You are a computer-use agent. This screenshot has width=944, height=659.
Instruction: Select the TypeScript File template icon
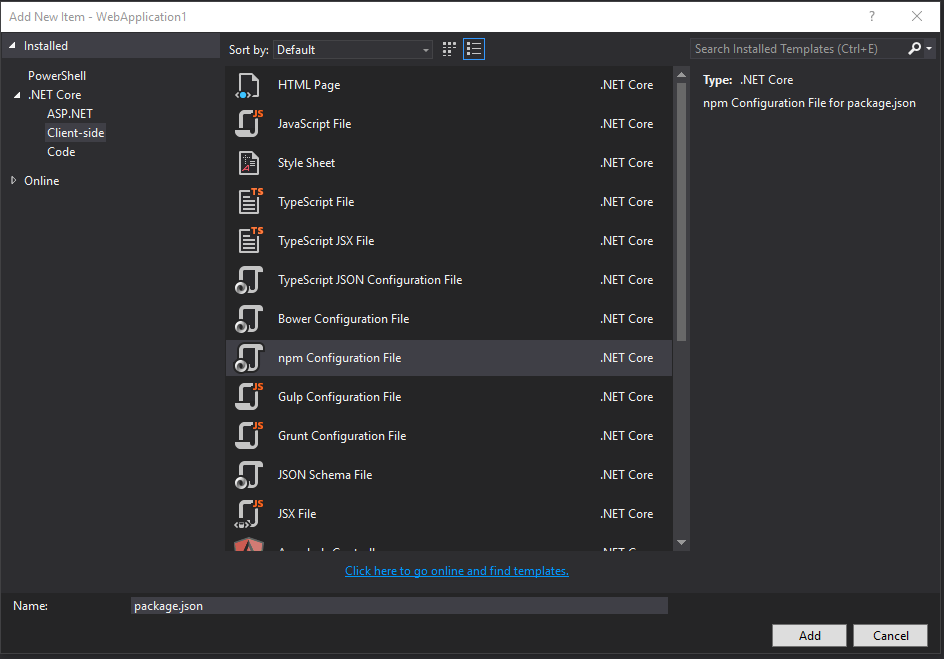pyautogui.click(x=250, y=202)
